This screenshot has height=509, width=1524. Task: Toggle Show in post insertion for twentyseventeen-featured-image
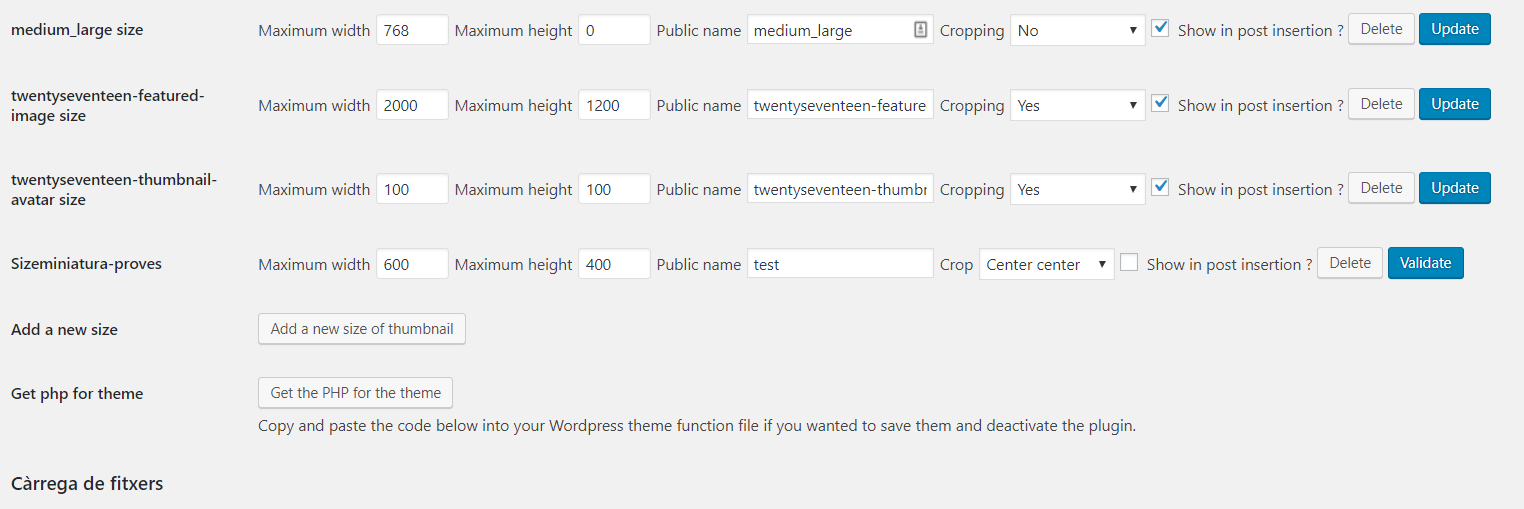pos(1160,103)
